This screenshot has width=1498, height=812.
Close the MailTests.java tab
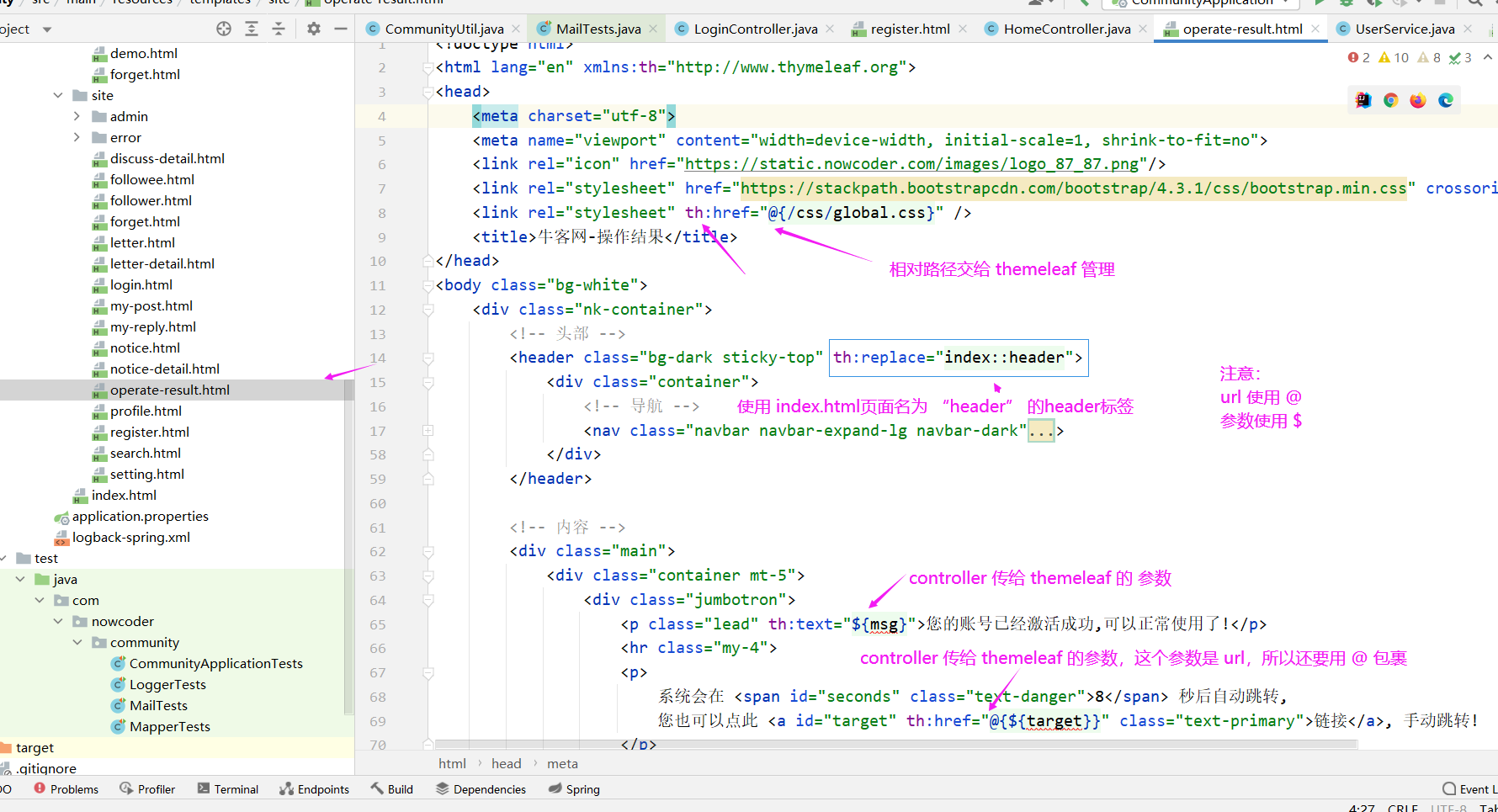pyautogui.click(x=652, y=29)
